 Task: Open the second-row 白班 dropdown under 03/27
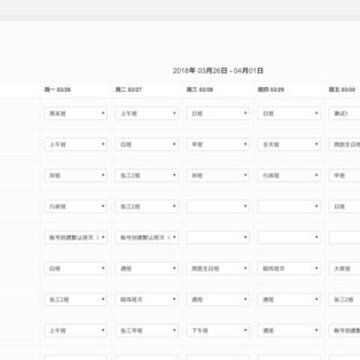(147, 144)
